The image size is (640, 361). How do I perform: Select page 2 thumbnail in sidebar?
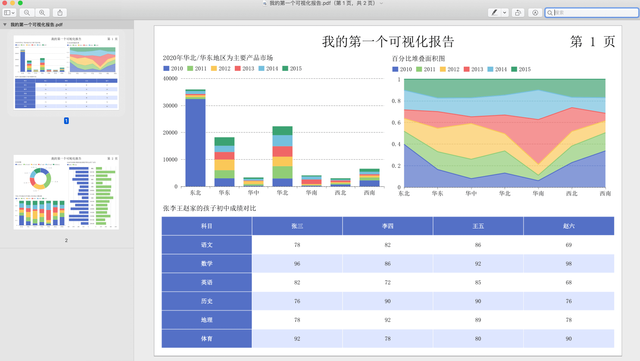click(66, 192)
